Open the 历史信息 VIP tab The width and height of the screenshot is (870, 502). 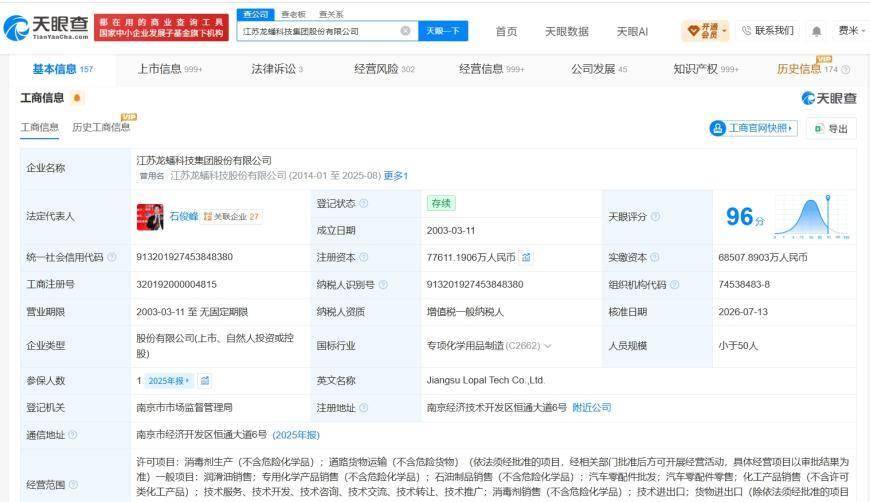click(807, 69)
